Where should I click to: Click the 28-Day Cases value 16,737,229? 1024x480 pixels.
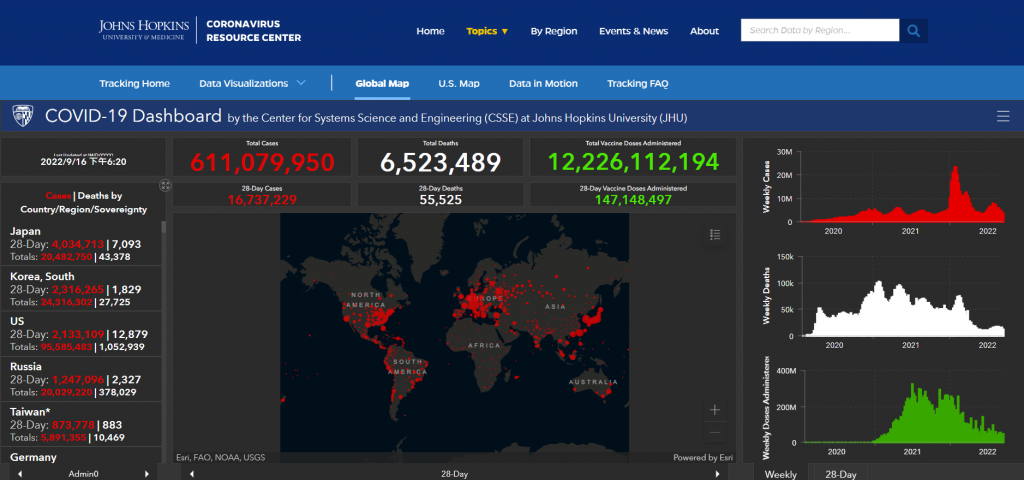pyautogui.click(x=262, y=199)
